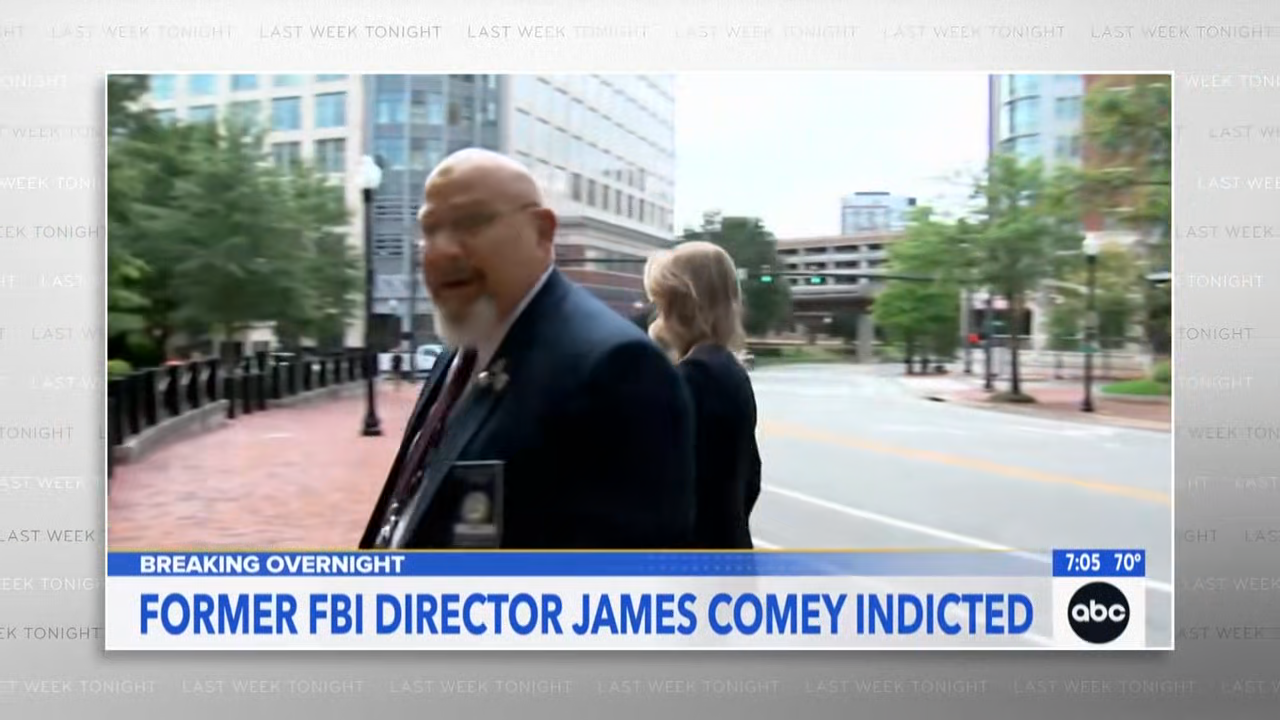Click the 70° temperature readout
The height and width of the screenshot is (720, 1280).
pyautogui.click(x=1126, y=563)
